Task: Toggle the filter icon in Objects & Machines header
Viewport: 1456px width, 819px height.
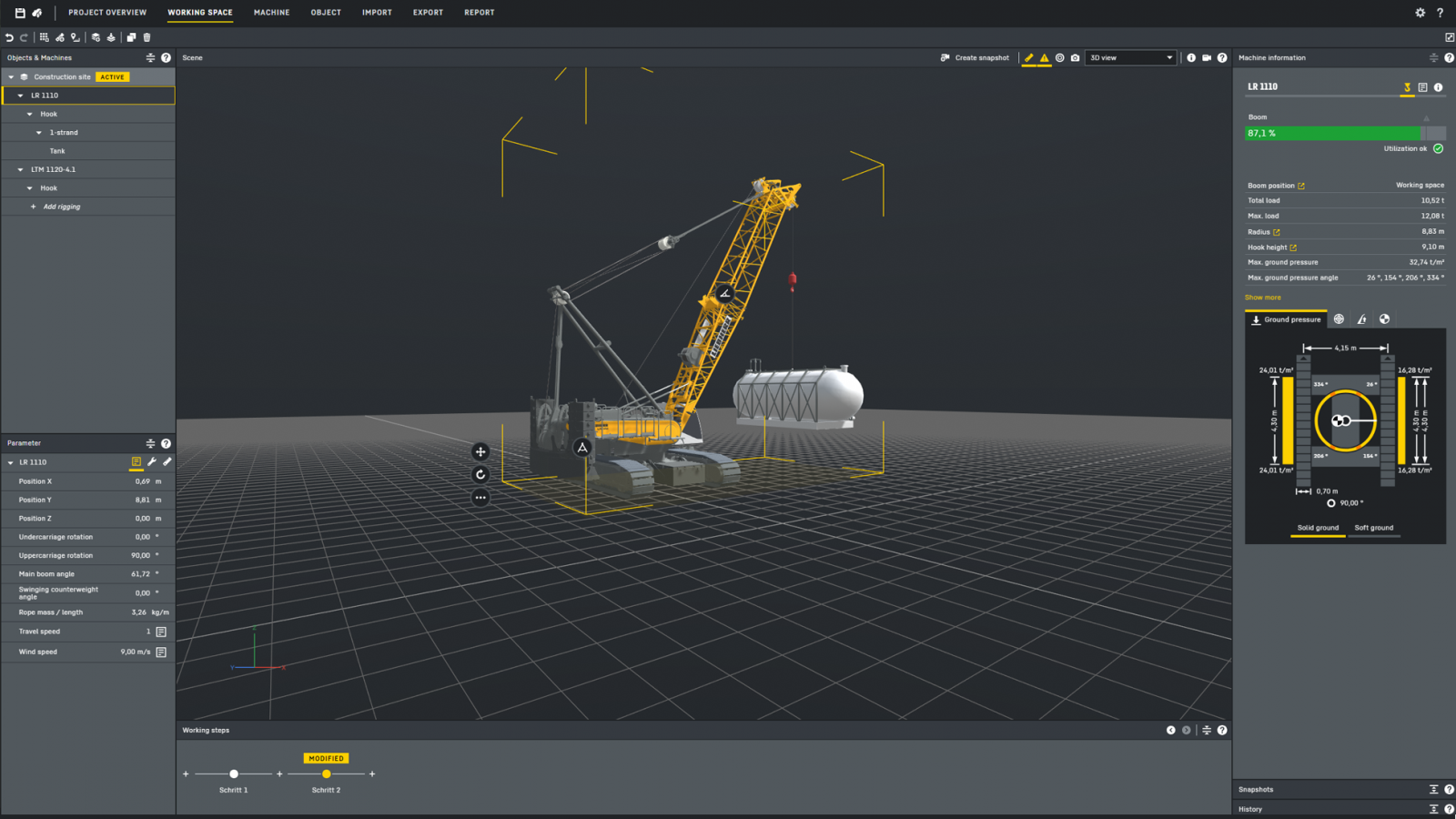Action: click(150, 57)
